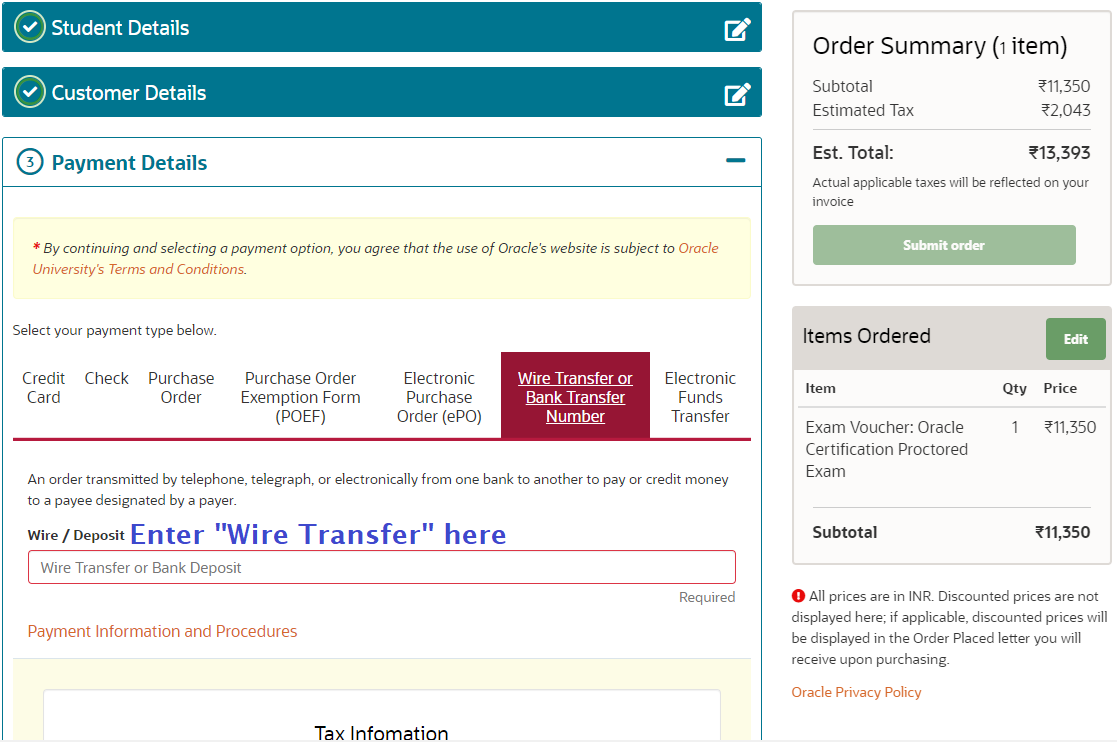Click the Estimated Tax value ₹2,043
The width and height of the screenshot is (1117, 742).
point(1066,110)
